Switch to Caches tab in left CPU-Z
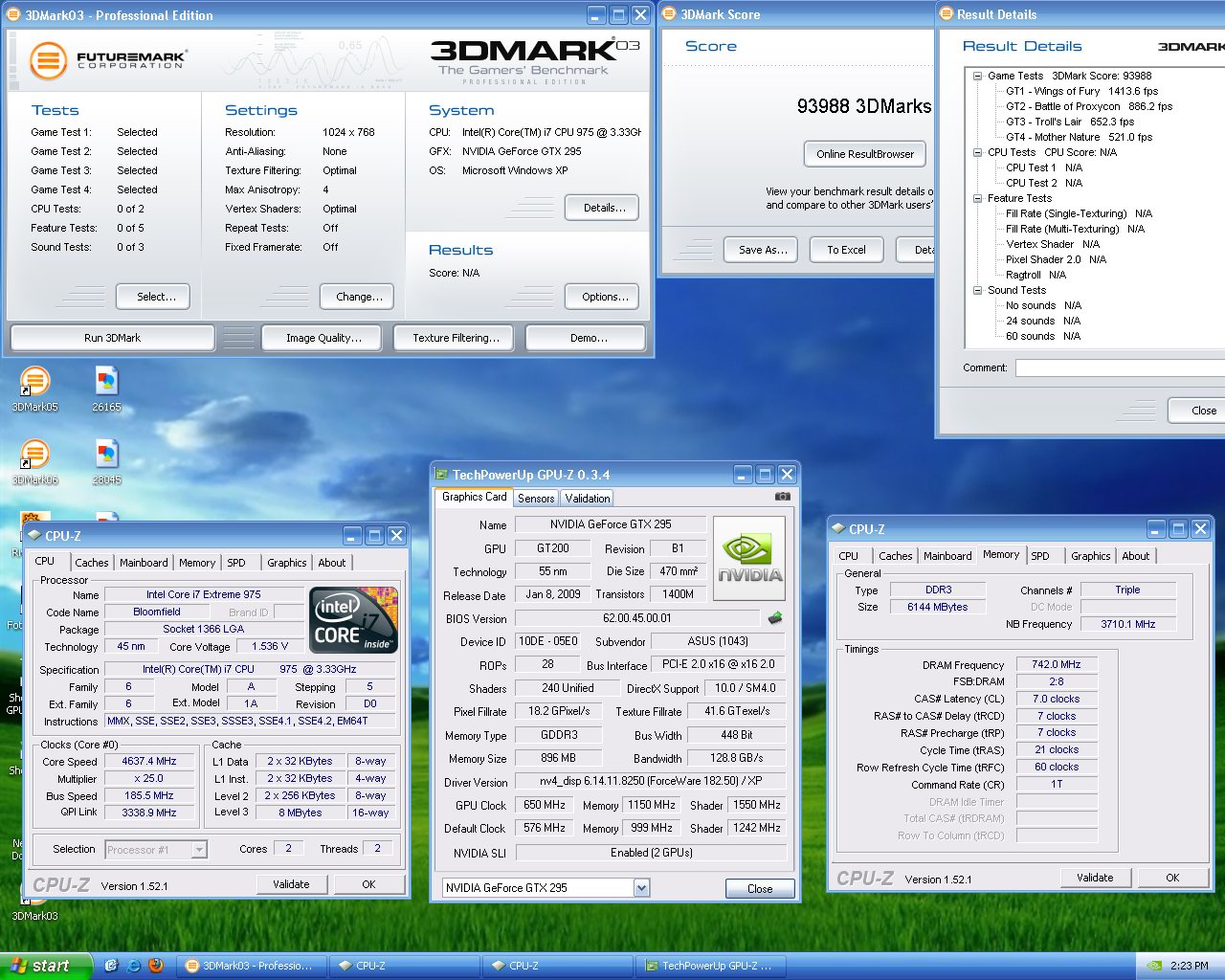The height and width of the screenshot is (980, 1225). (x=92, y=563)
